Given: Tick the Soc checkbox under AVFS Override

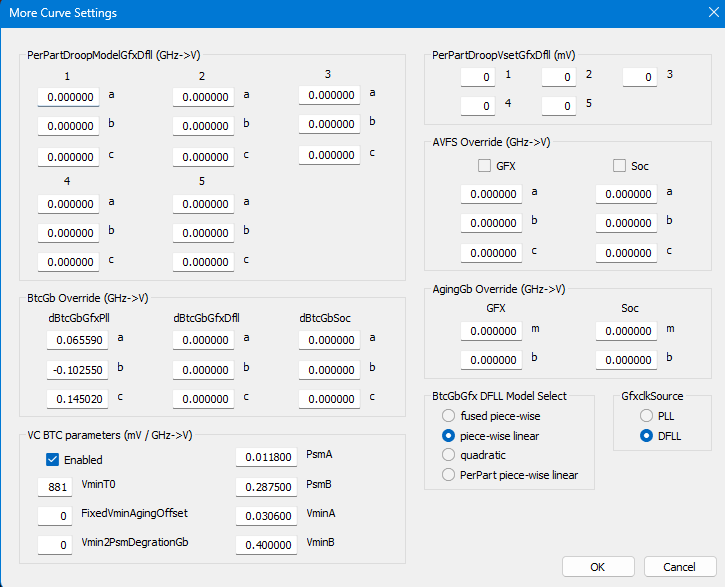Looking at the screenshot, I should point(619,165).
